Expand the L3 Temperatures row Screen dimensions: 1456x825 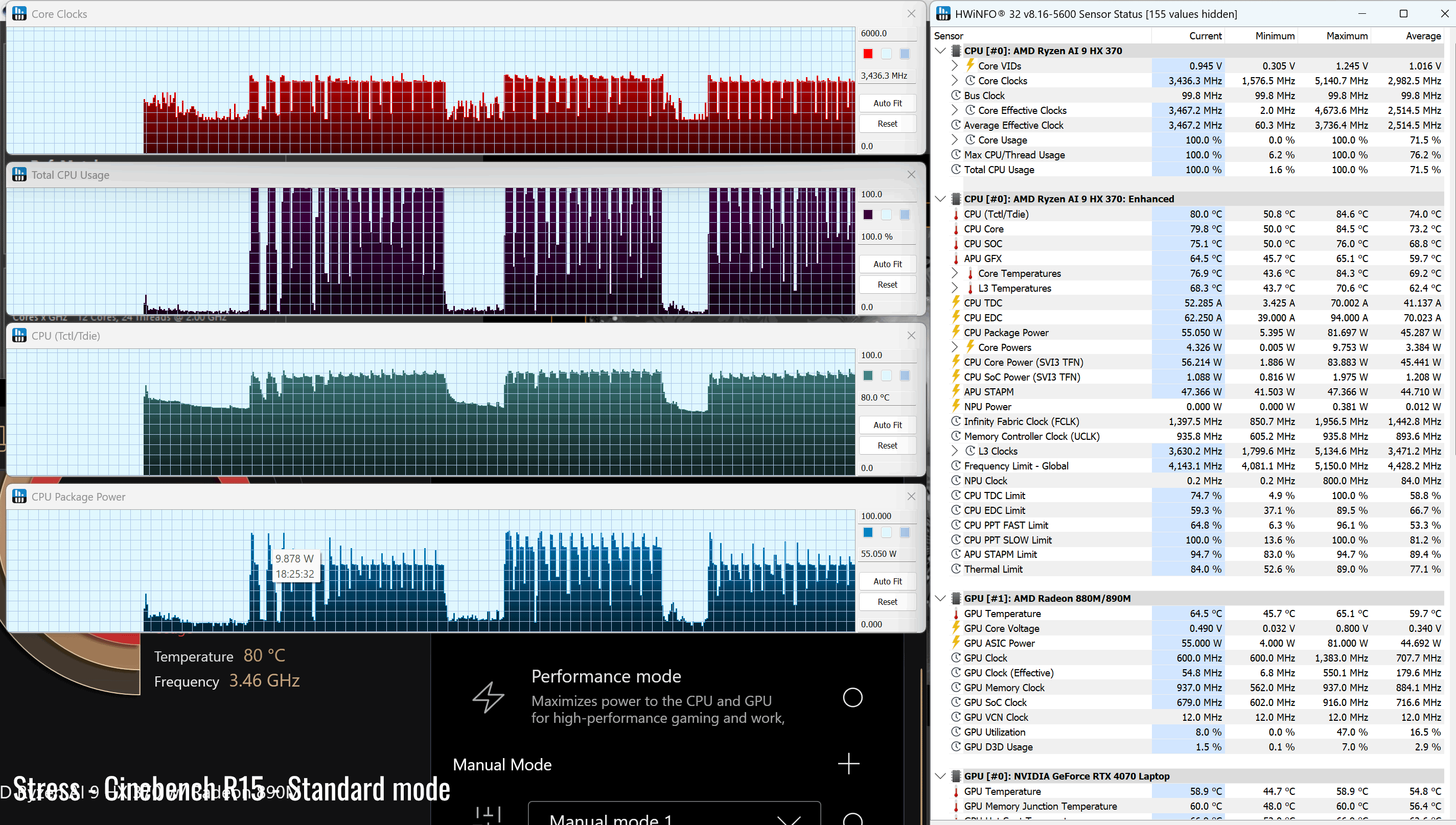coord(955,288)
